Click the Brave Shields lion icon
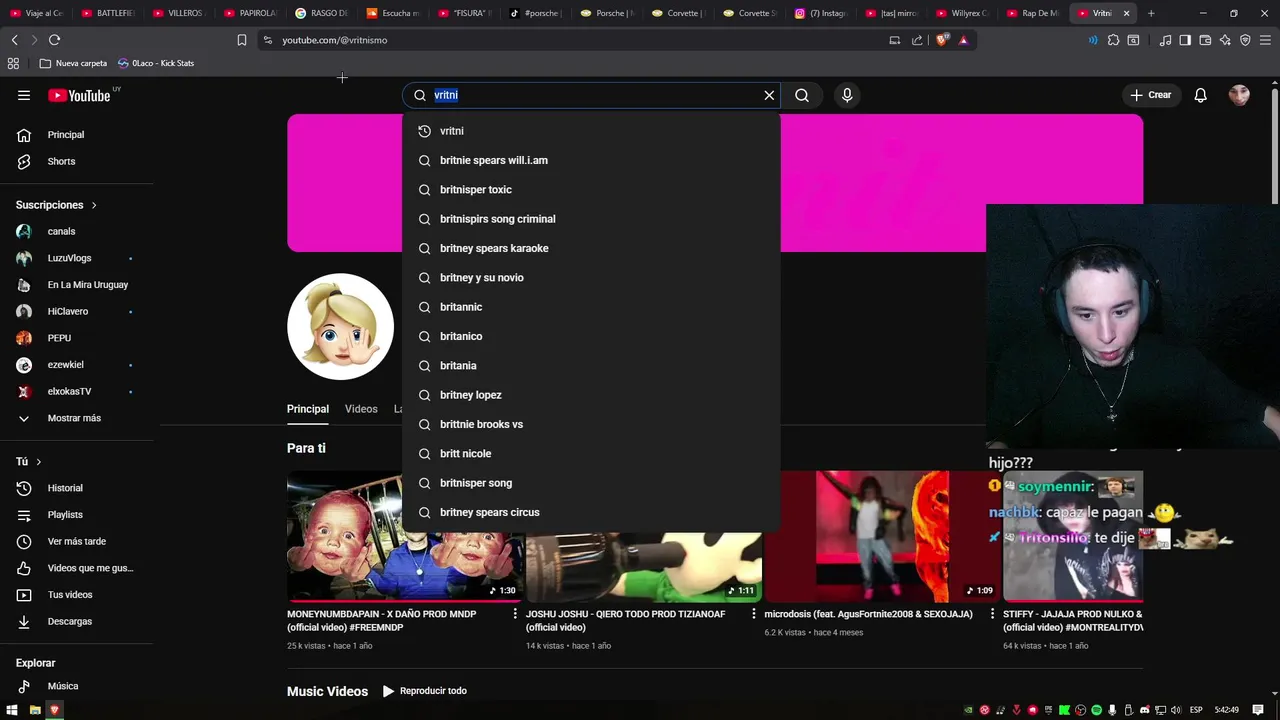The width and height of the screenshot is (1280, 720). coord(943,40)
